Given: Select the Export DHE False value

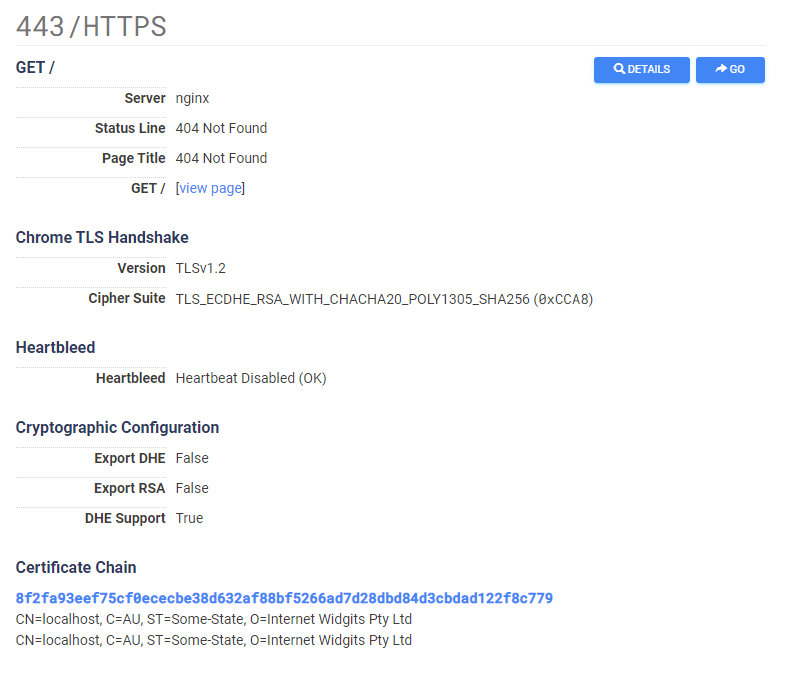Looking at the screenshot, I should pos(192,458).
